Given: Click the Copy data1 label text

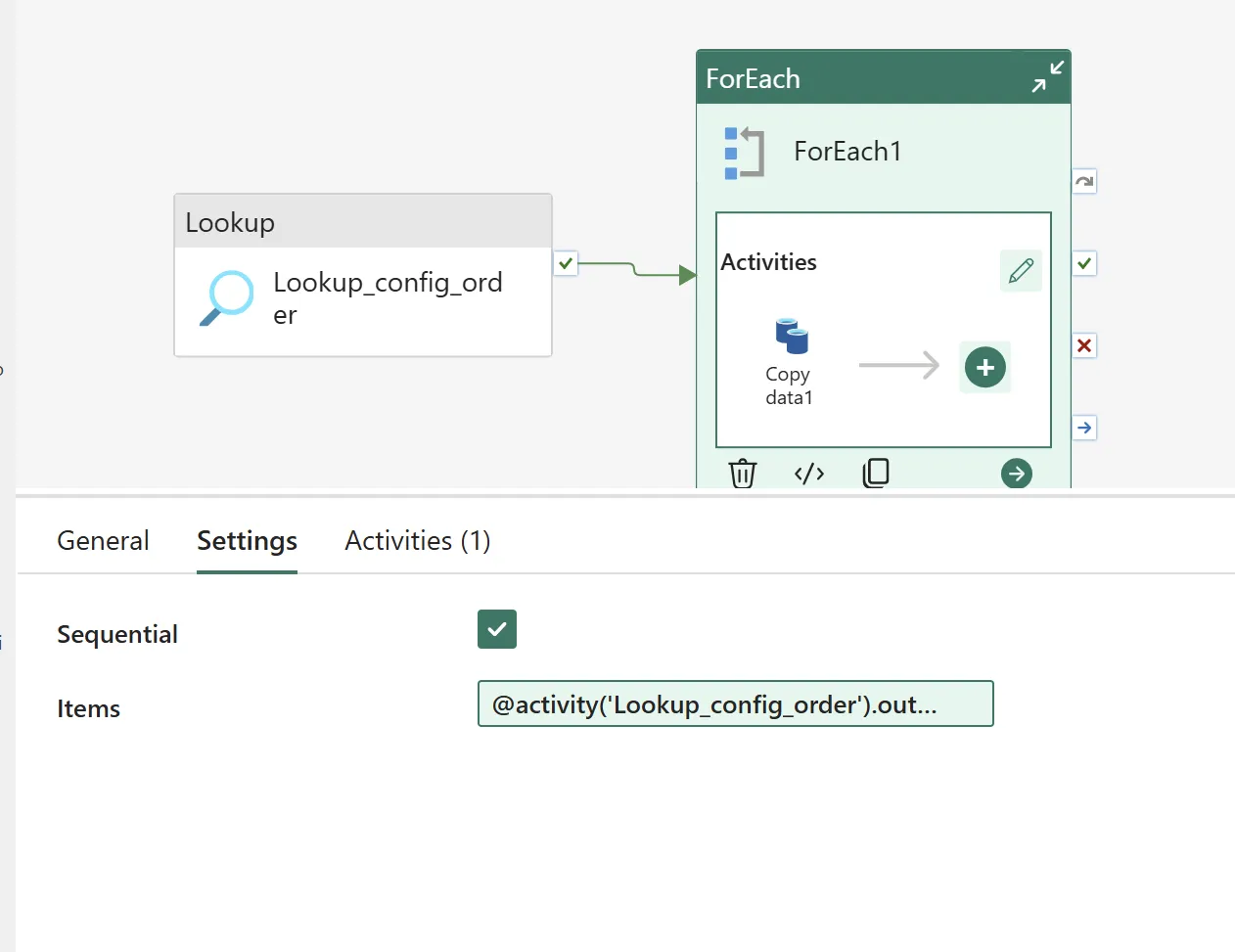Looking at the screenshot, I should click(789, 385).
